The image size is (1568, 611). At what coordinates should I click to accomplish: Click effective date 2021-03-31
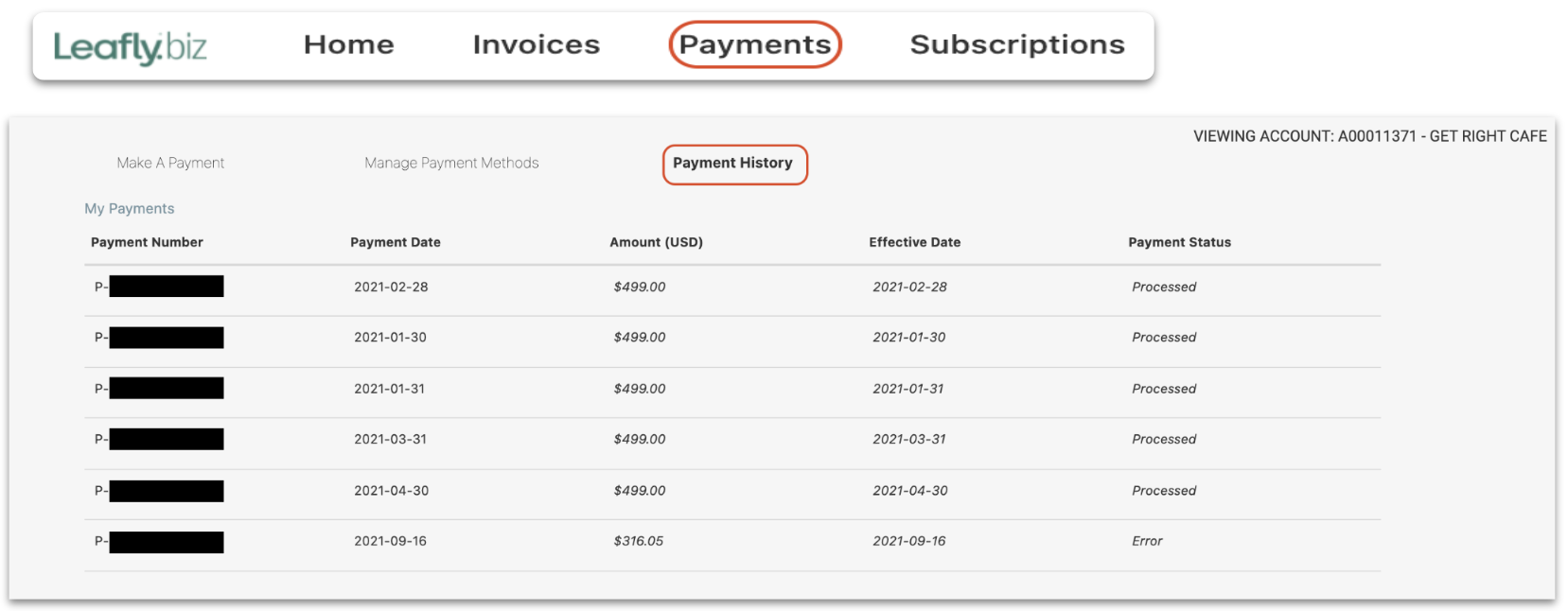(908, 439)
